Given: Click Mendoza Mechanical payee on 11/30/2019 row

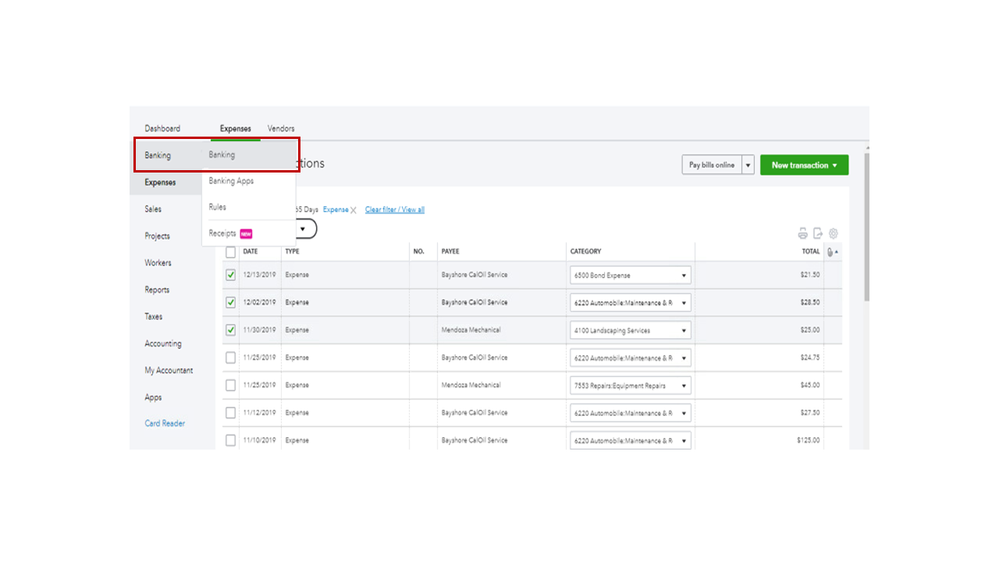Looking at the screenshot, I should pyautogui.click(x=471, y=330).
